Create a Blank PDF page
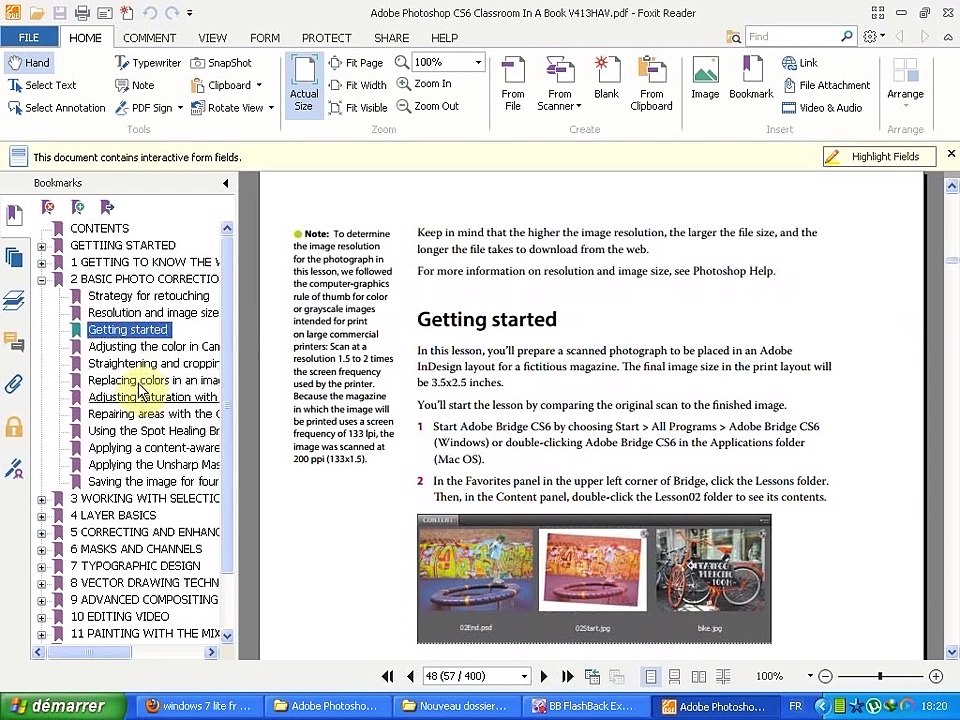 [606, 80]
